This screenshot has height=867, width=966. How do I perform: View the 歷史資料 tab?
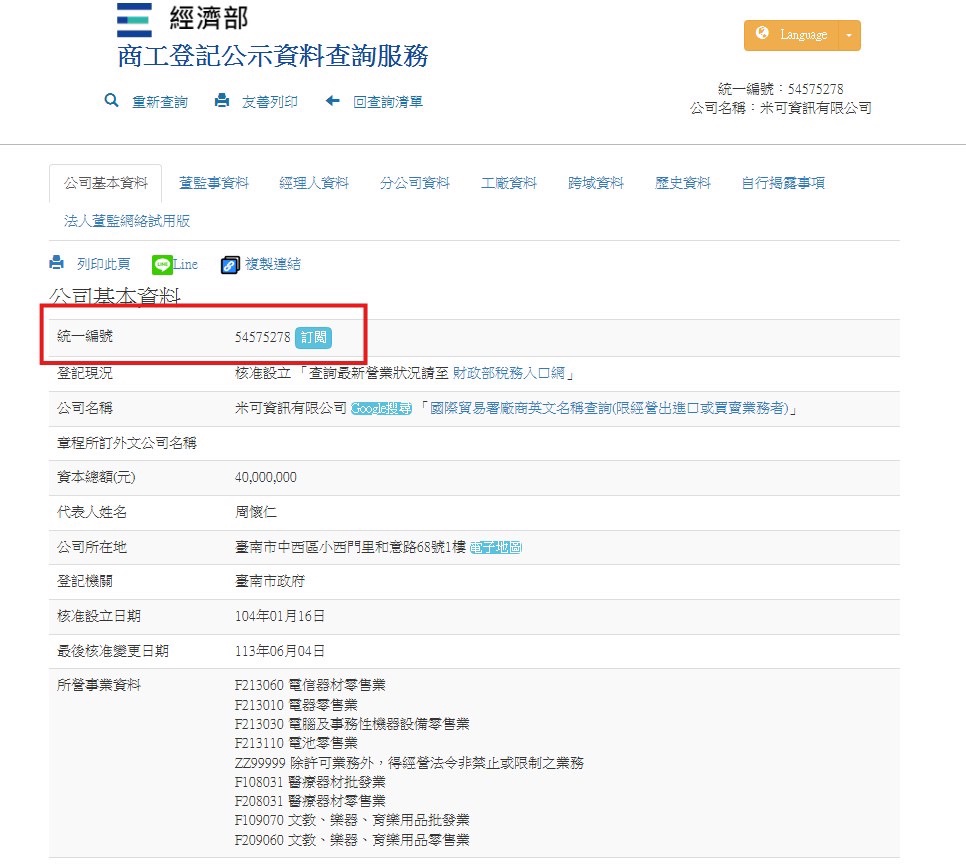click(x=683, y=183)
